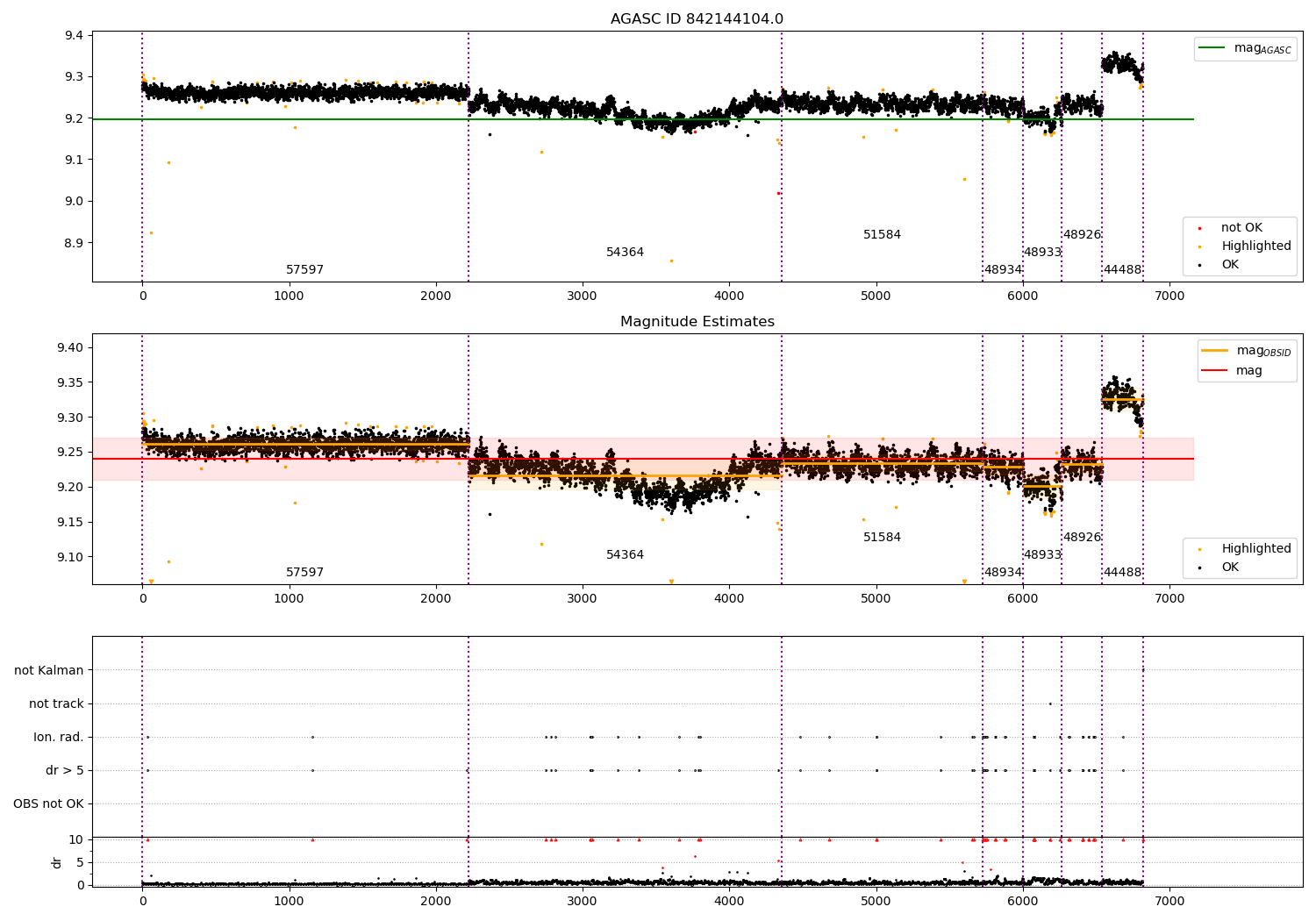Click 48933 label in Magnitude Estimates plot
Viewport: 1316px width, 921px height.
[1042, 555]
